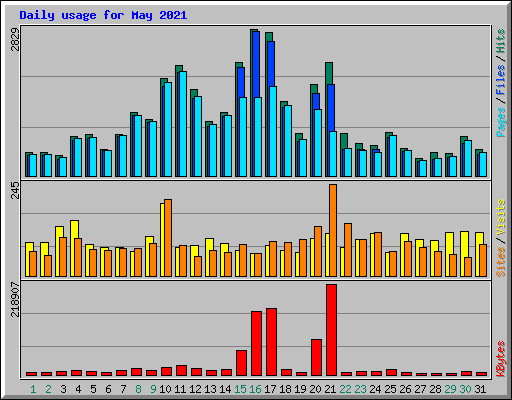Click day label 6 on the axis

pos(108,389)
